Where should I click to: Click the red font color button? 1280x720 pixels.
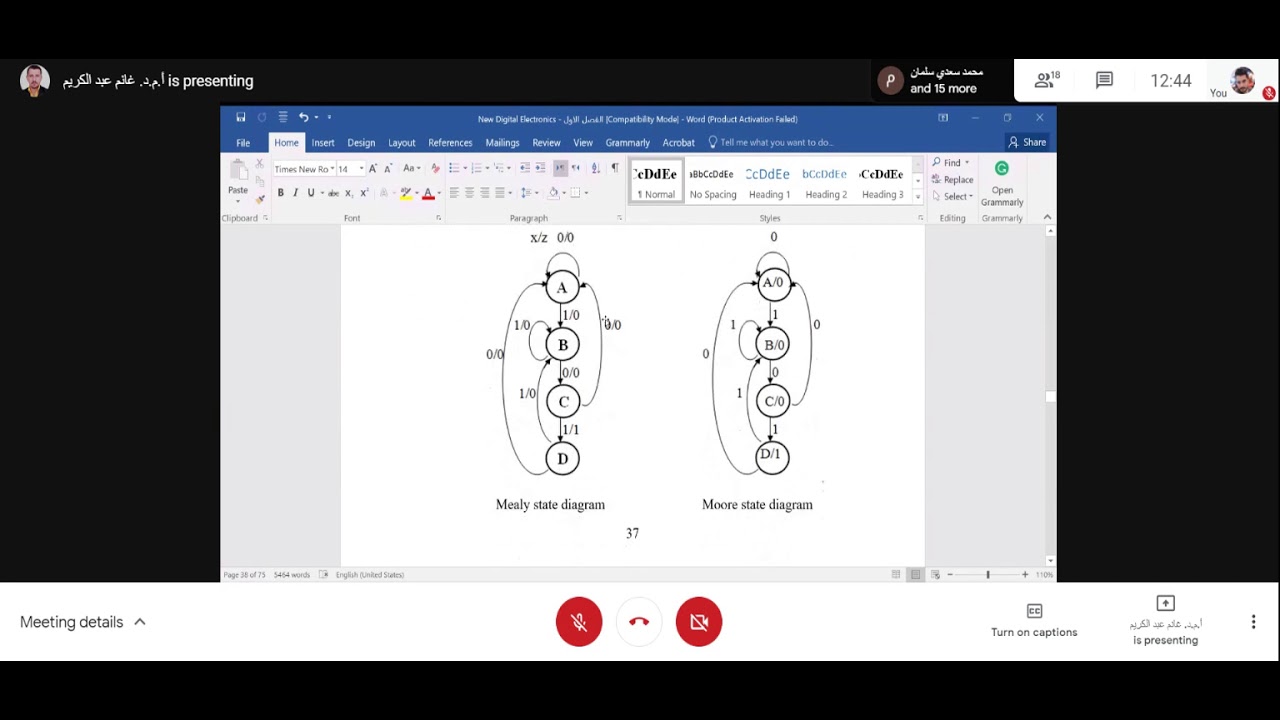[x=428, y=193]
